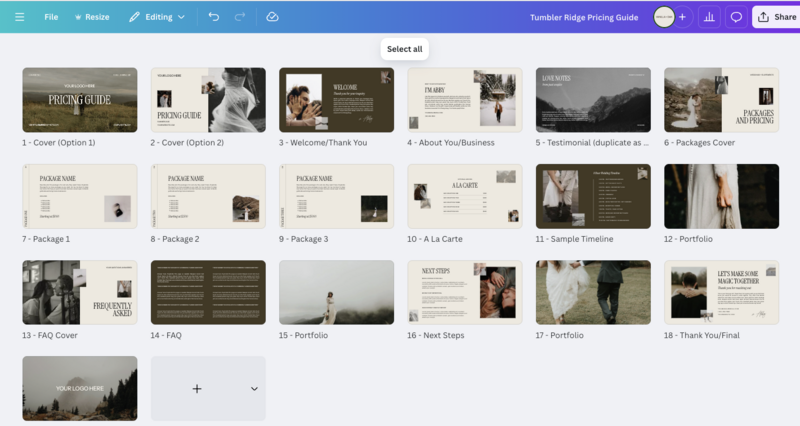Expand the add page chevron dropdown

tap(254, 388)
